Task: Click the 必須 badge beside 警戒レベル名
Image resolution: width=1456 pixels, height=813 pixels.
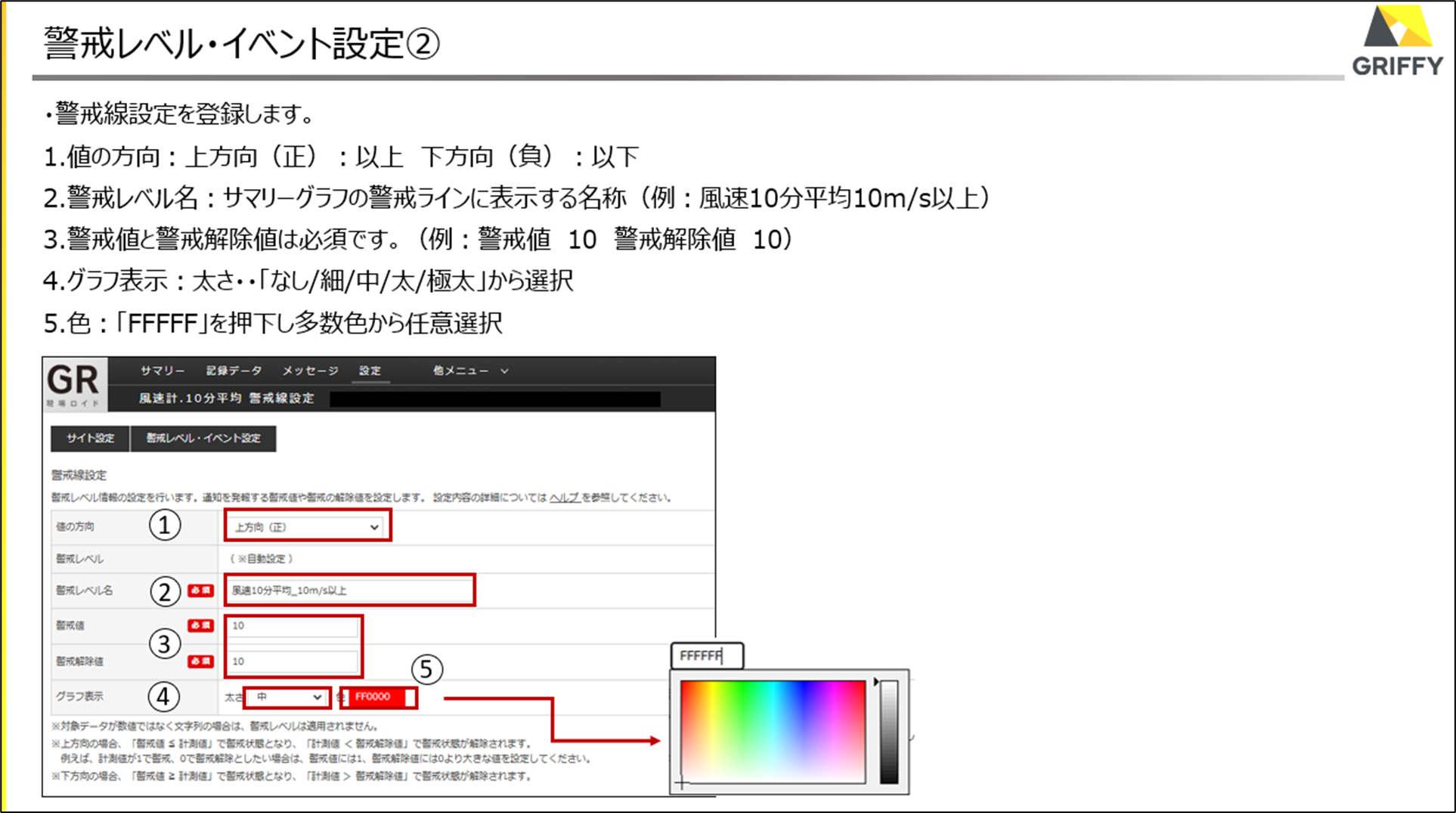Action: 200,591
